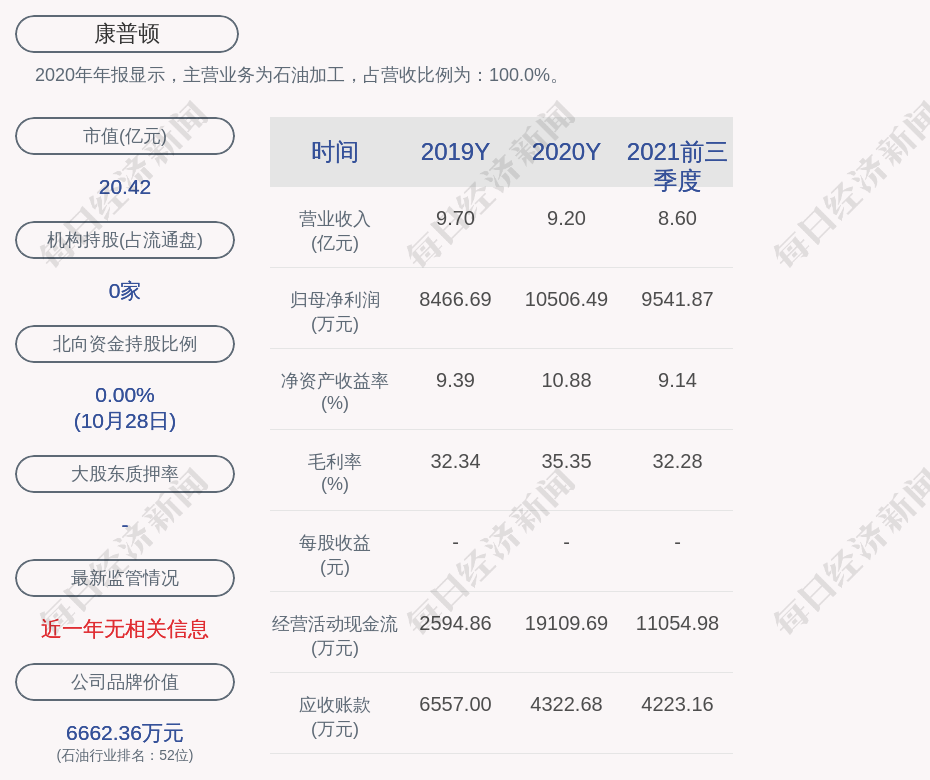Click the 20.42 market value figure
This screenshot has width=930, height=780.
tap(125, 187)
